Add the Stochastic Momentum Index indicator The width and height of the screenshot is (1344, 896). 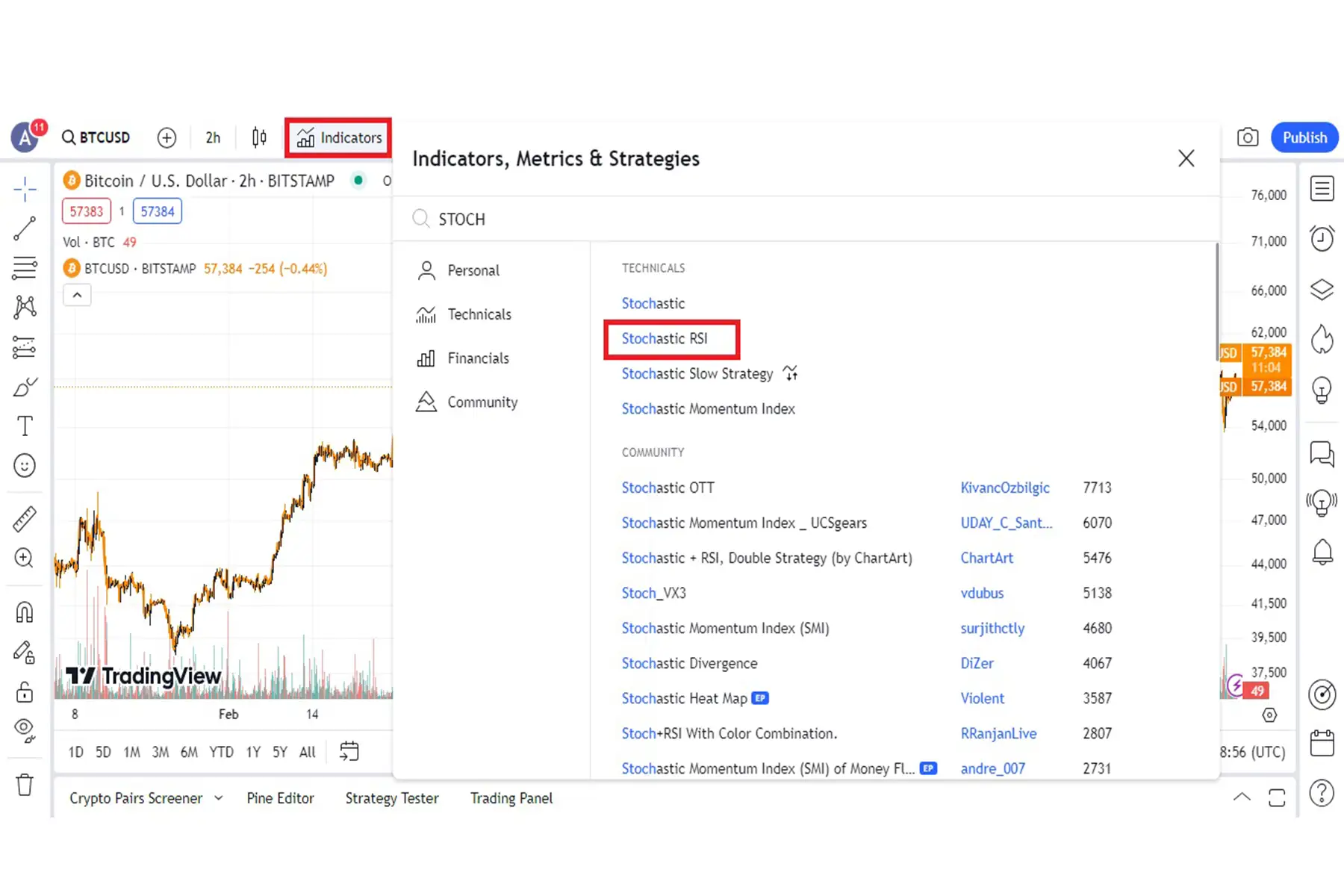click(709, 408)
